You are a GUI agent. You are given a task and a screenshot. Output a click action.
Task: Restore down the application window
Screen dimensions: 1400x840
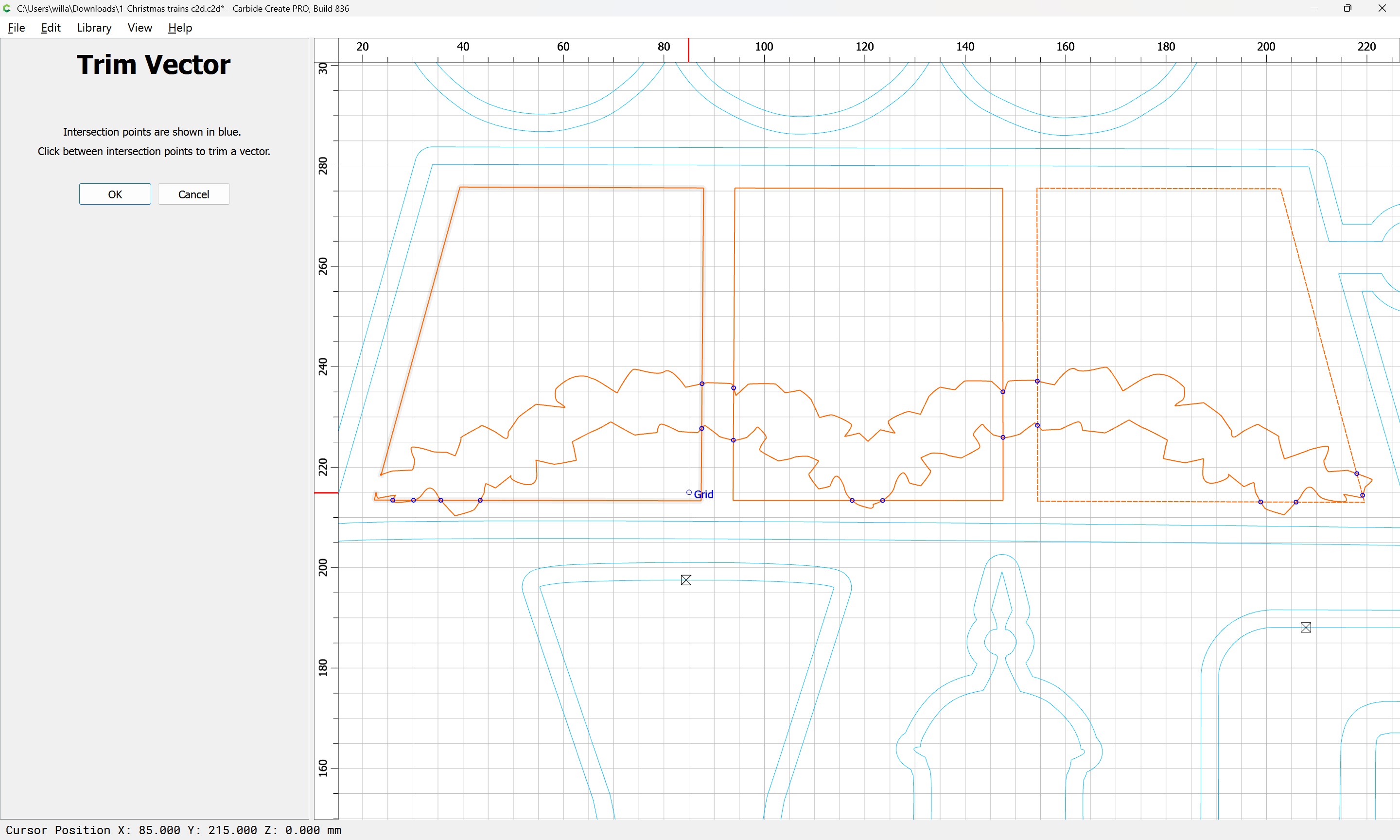coord(1347,8)
